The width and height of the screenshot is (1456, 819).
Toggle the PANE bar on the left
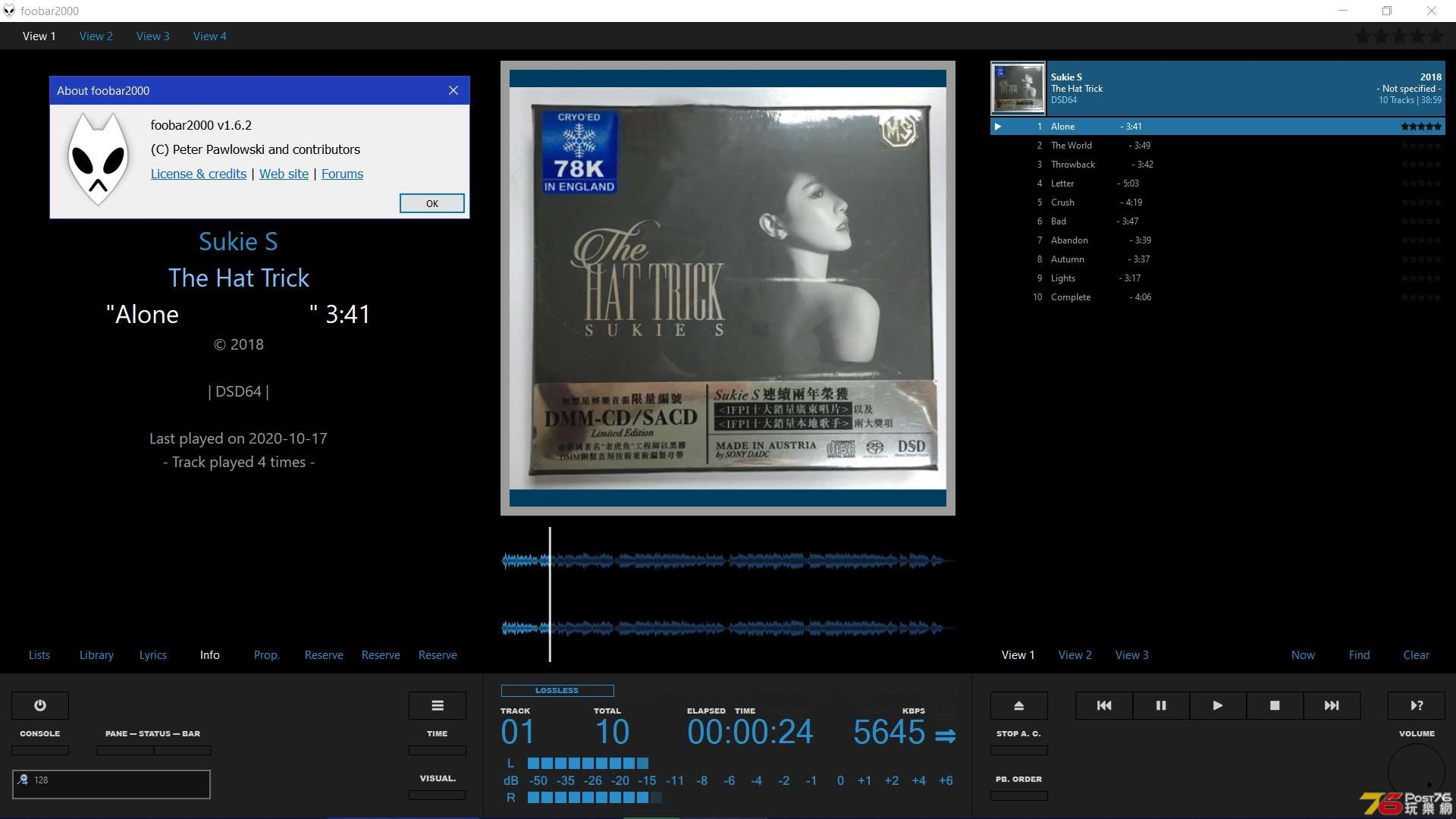(125, 750)
